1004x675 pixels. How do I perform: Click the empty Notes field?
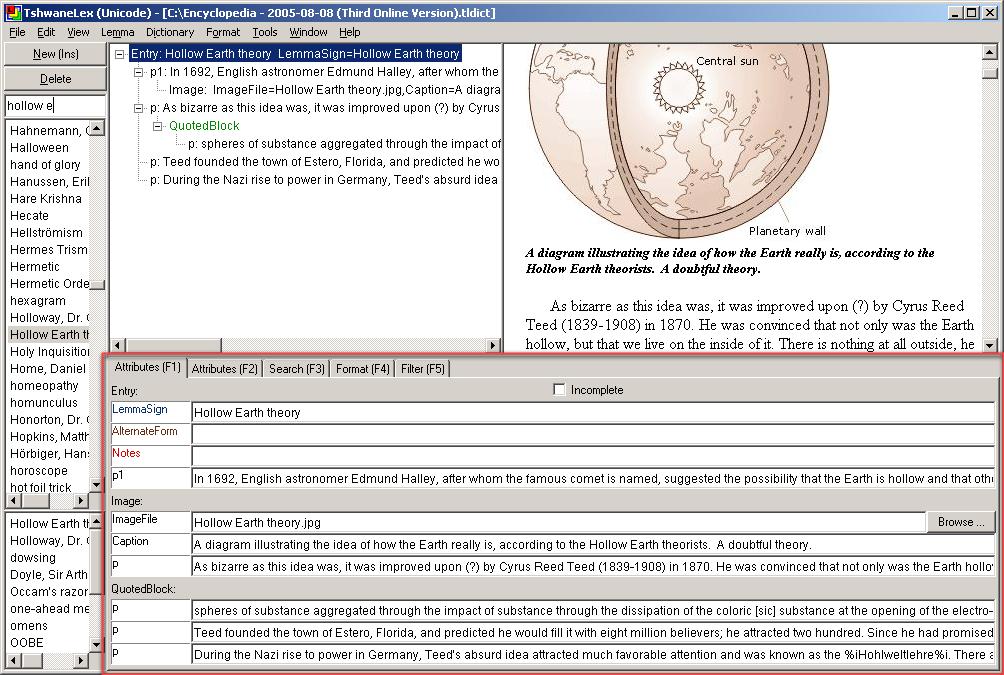[x=593, y=456]
